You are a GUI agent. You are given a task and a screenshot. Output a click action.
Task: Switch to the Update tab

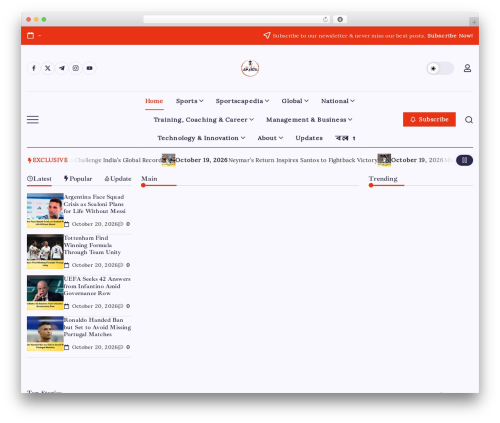118,179
